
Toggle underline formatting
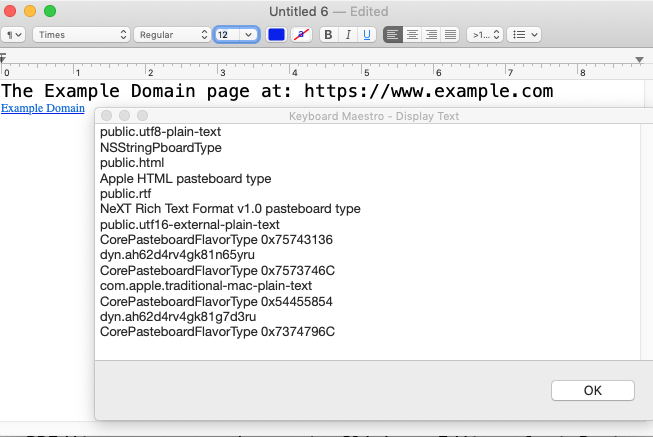click(x=367, y=35)
